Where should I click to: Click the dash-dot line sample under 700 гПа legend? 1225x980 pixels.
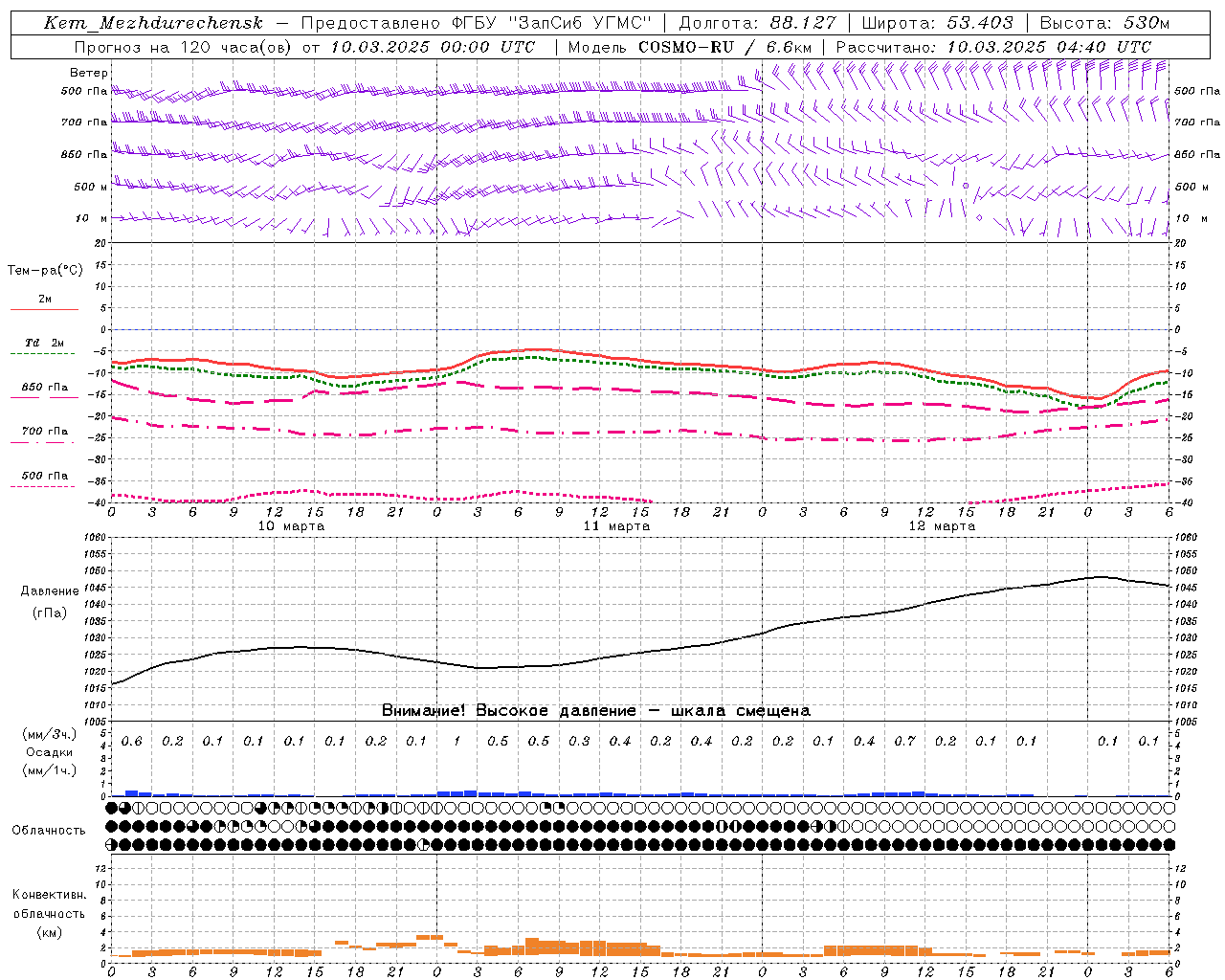tap(42, 442)
